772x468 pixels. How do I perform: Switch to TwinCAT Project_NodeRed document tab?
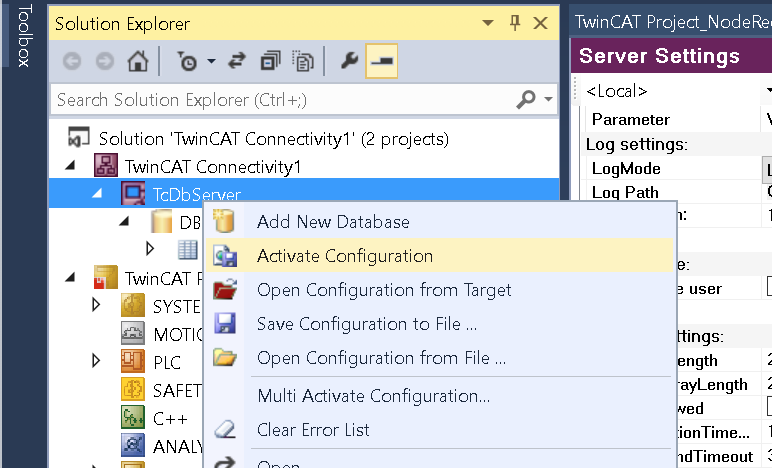[672, 22]
